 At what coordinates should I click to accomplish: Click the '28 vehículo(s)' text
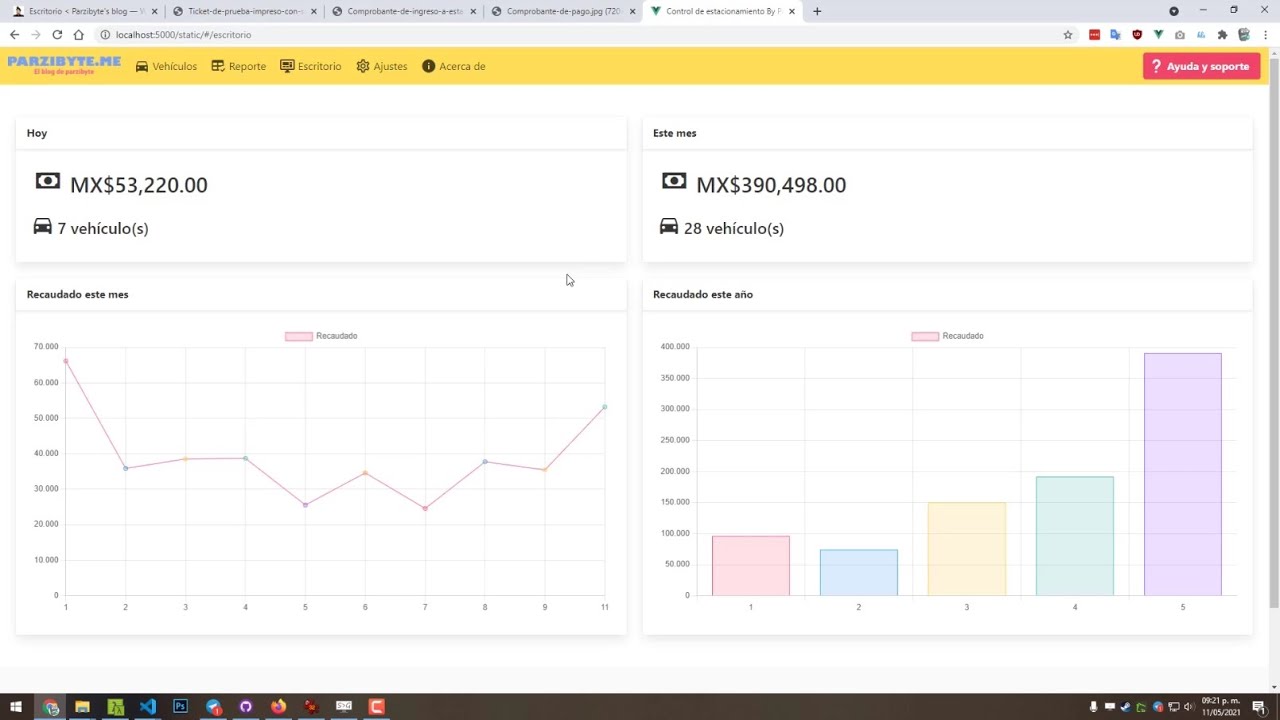[x=734, y=228]
